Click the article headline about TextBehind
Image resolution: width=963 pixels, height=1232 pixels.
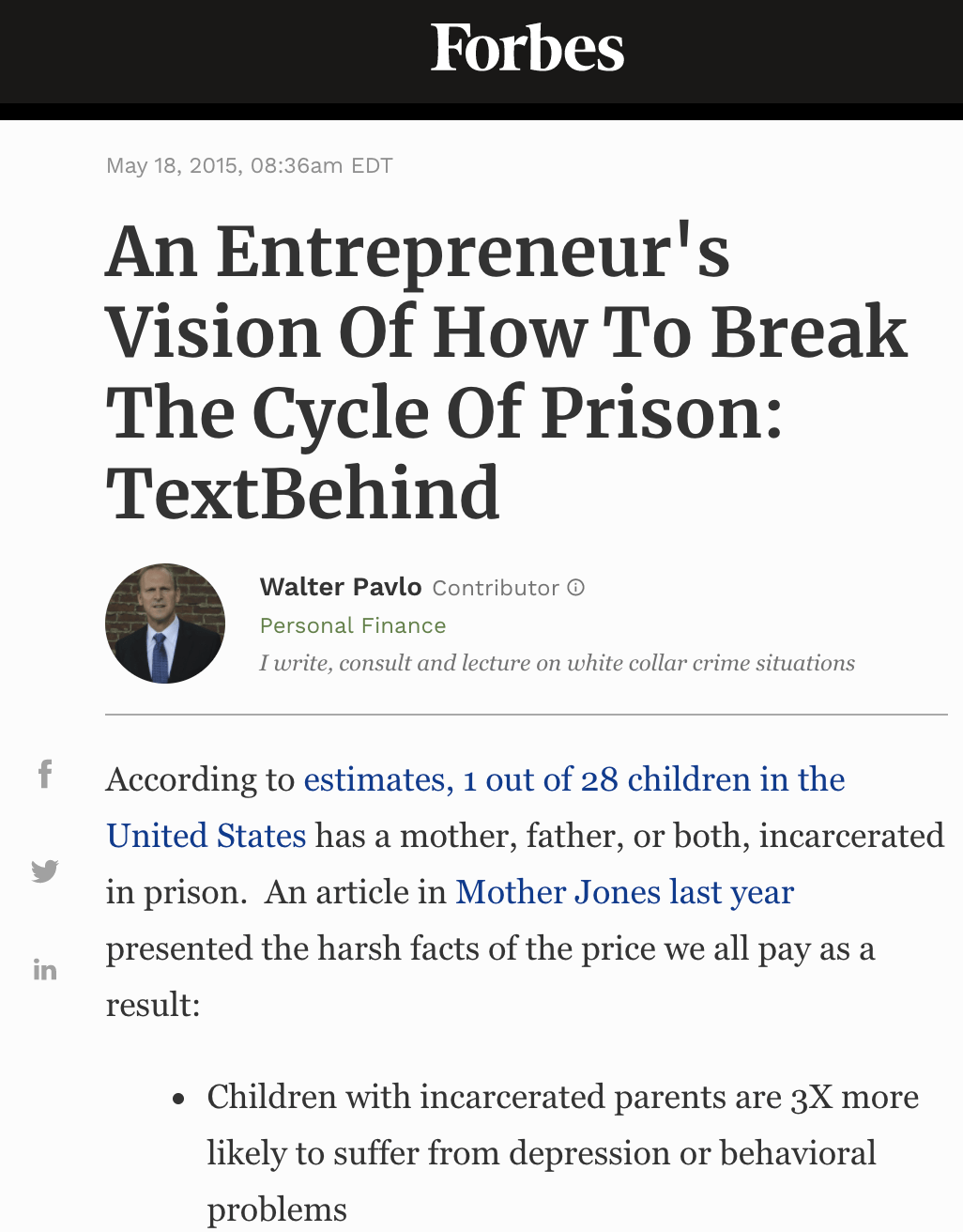click(507, 372)
